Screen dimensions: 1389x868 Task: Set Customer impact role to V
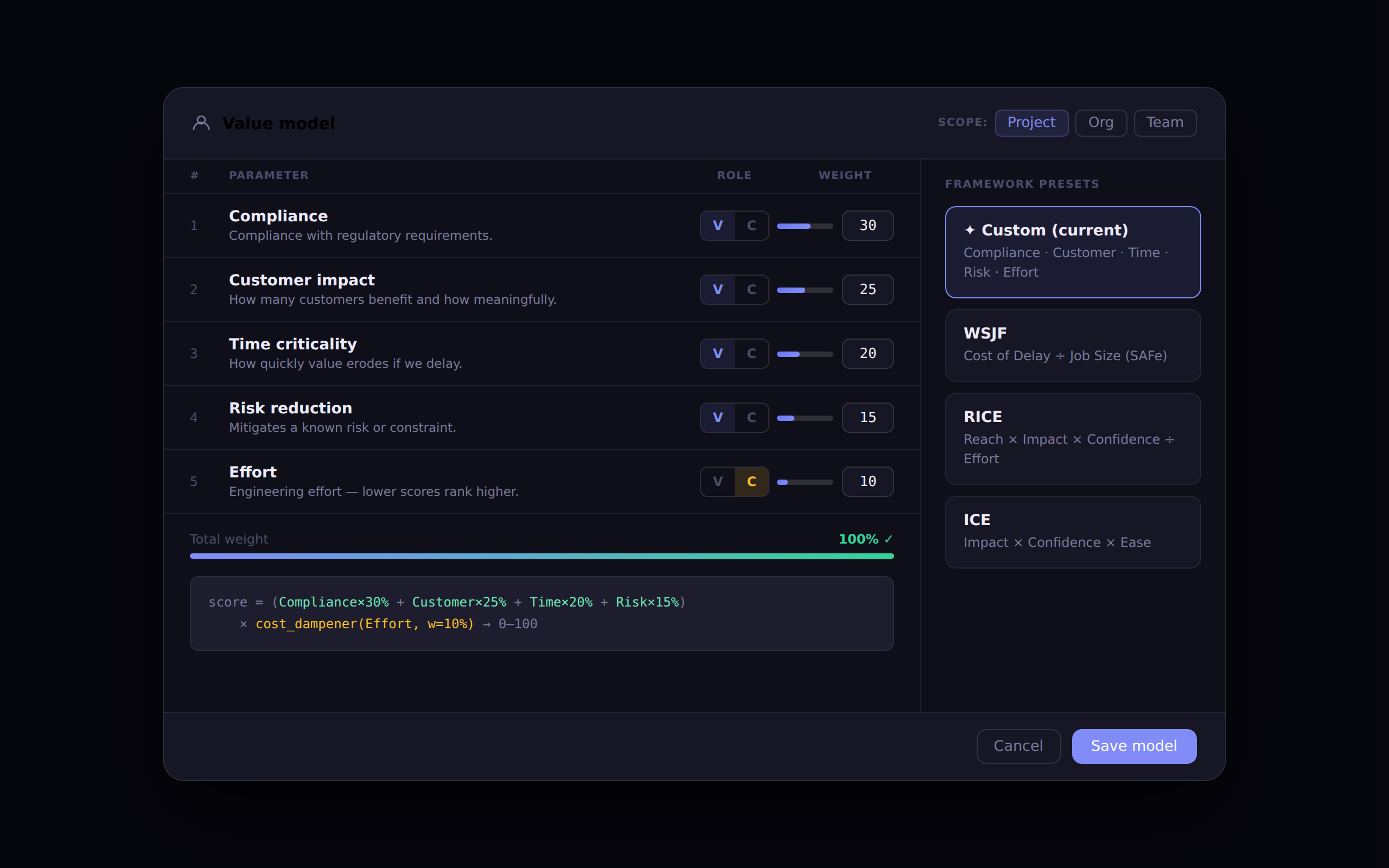tap(717, 289)
